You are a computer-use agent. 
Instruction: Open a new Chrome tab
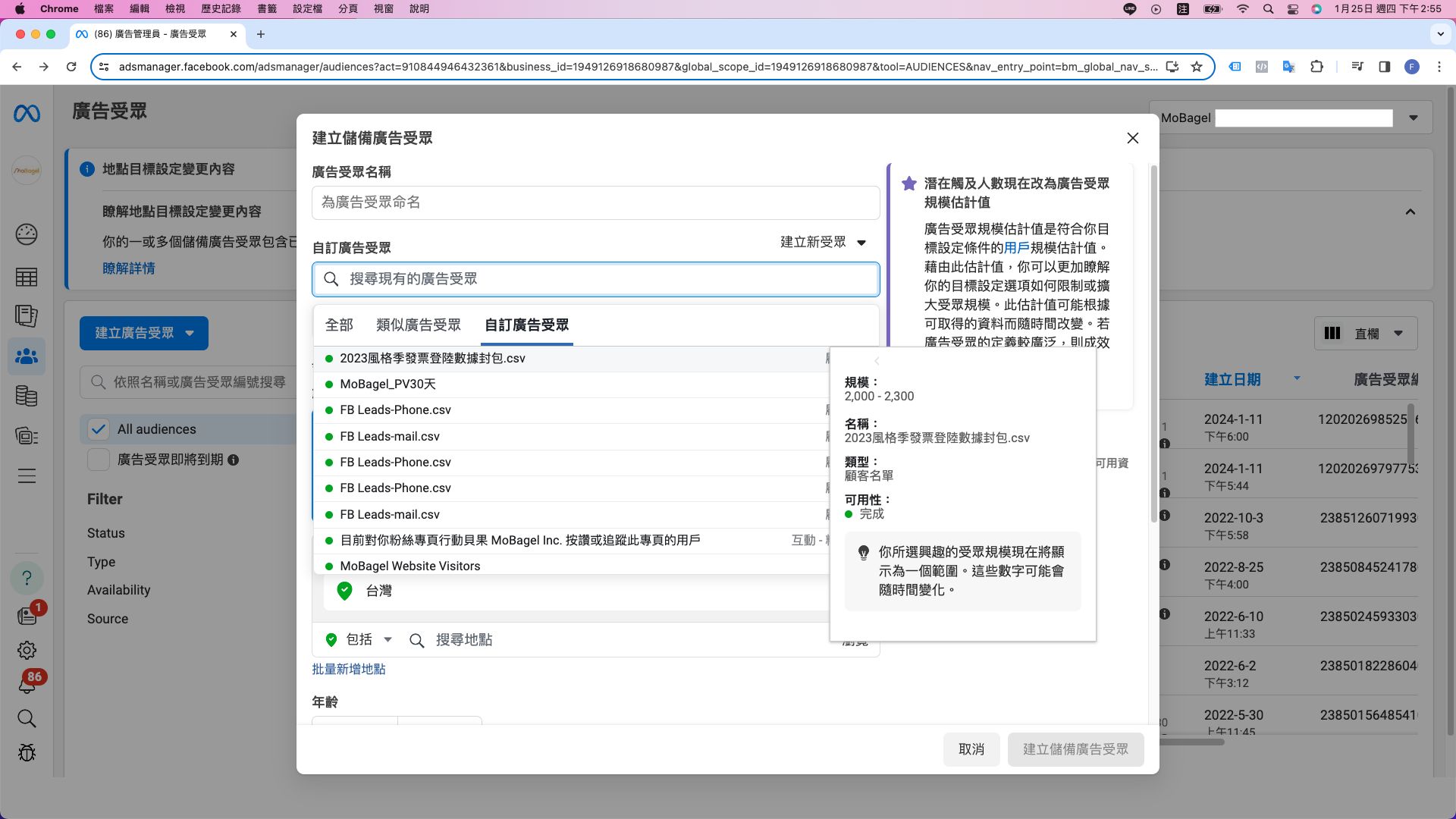tap(261, 34)
